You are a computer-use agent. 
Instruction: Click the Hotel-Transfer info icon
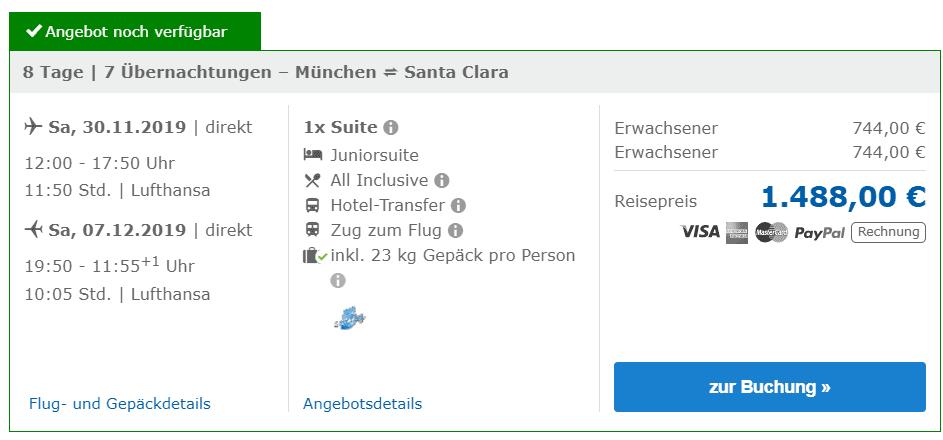[x=458, y=206]
